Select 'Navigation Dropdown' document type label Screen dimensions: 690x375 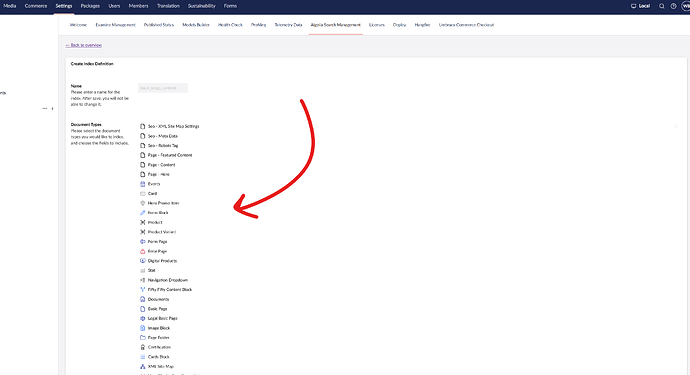pyautogui.click(x=168, y=280)
